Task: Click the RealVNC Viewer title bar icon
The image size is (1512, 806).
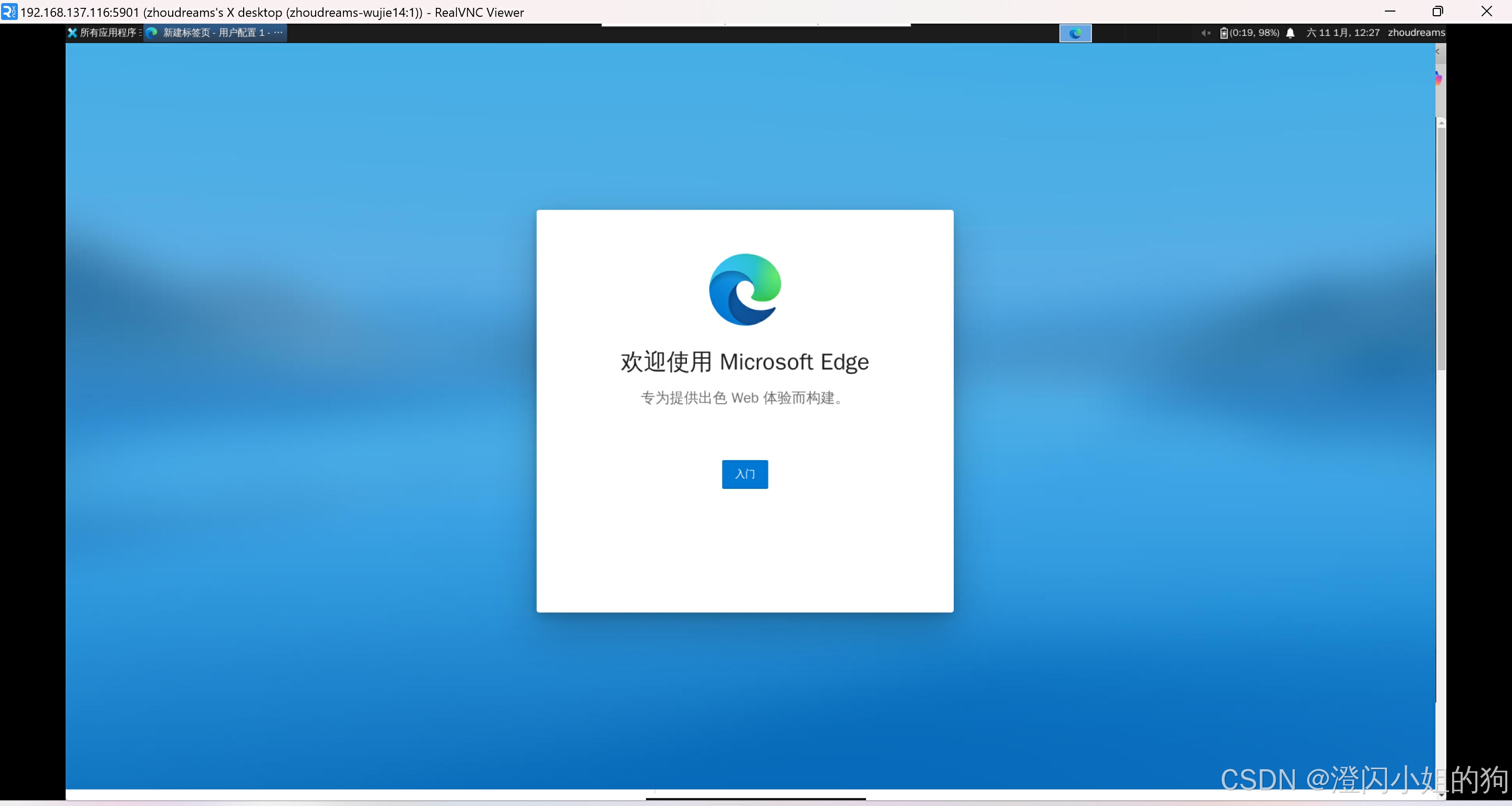Action: (x=9, y=12)
